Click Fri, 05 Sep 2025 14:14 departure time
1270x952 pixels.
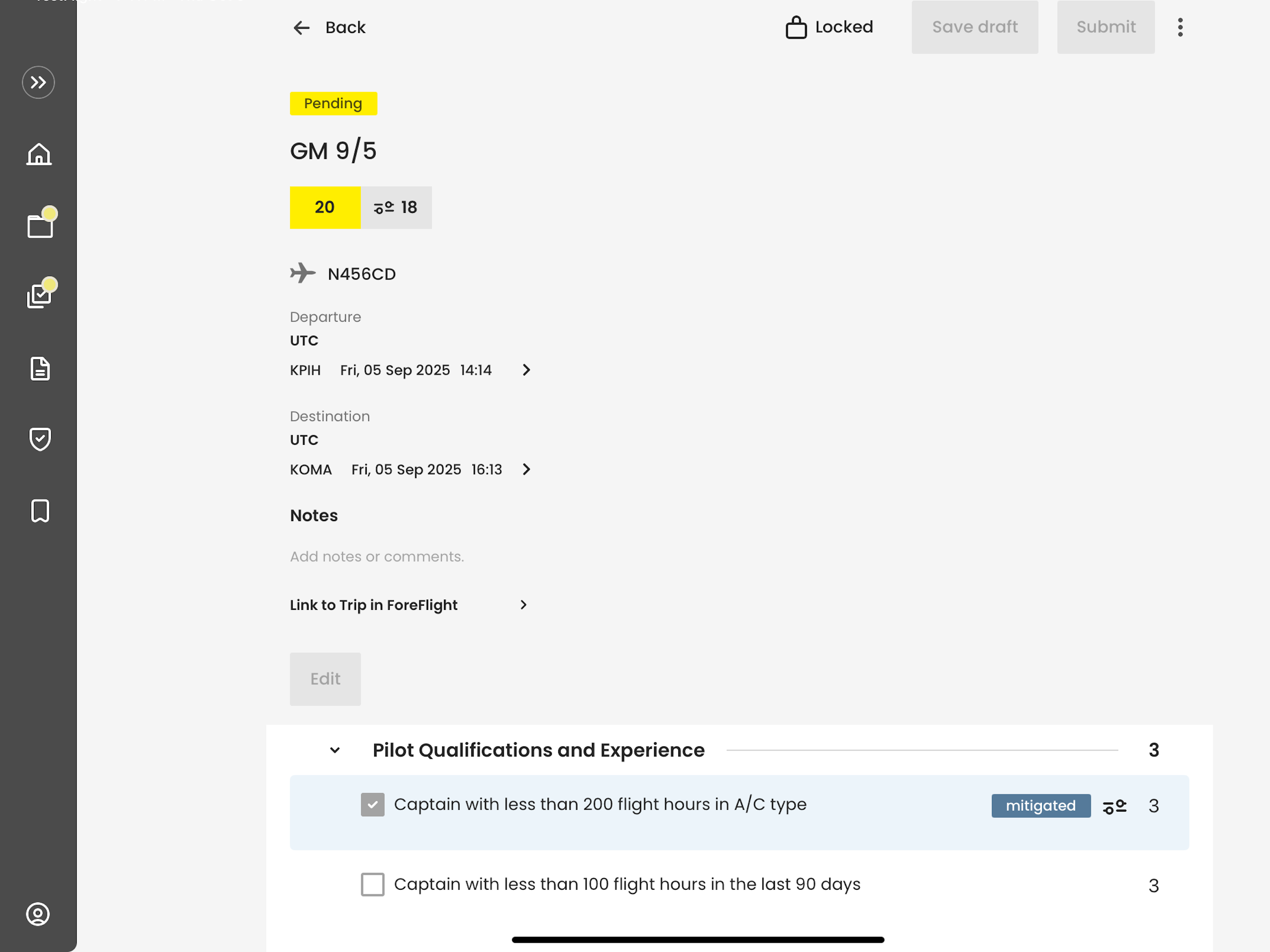tap(416, 370)
